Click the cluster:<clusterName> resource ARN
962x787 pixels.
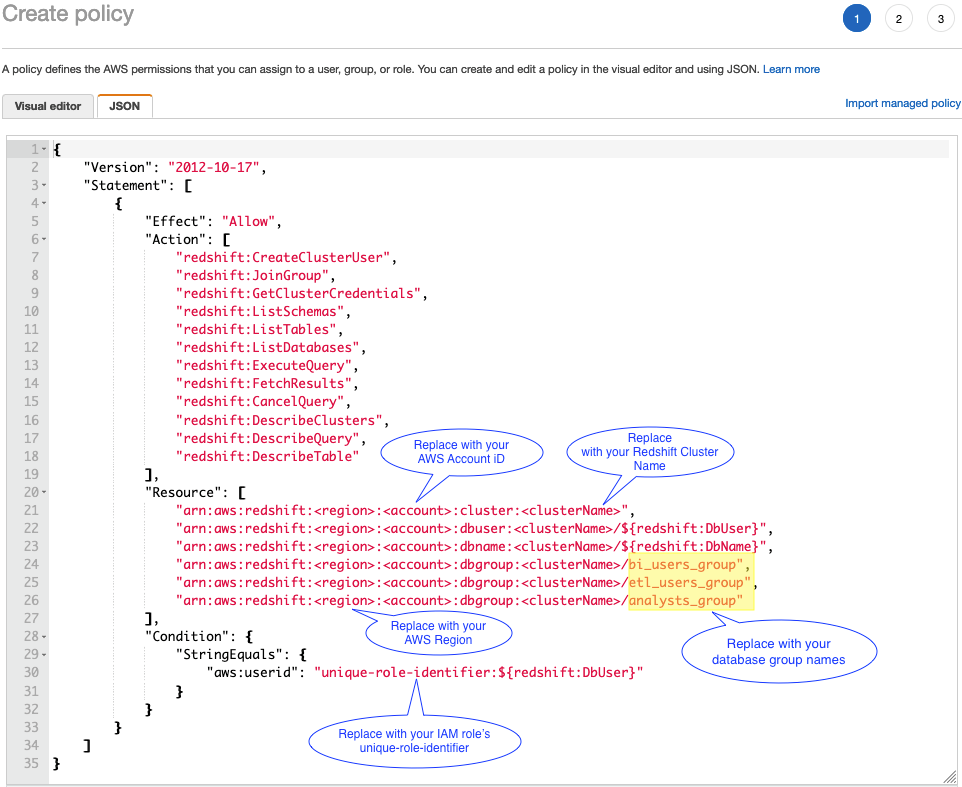click(x=402, y=510)
